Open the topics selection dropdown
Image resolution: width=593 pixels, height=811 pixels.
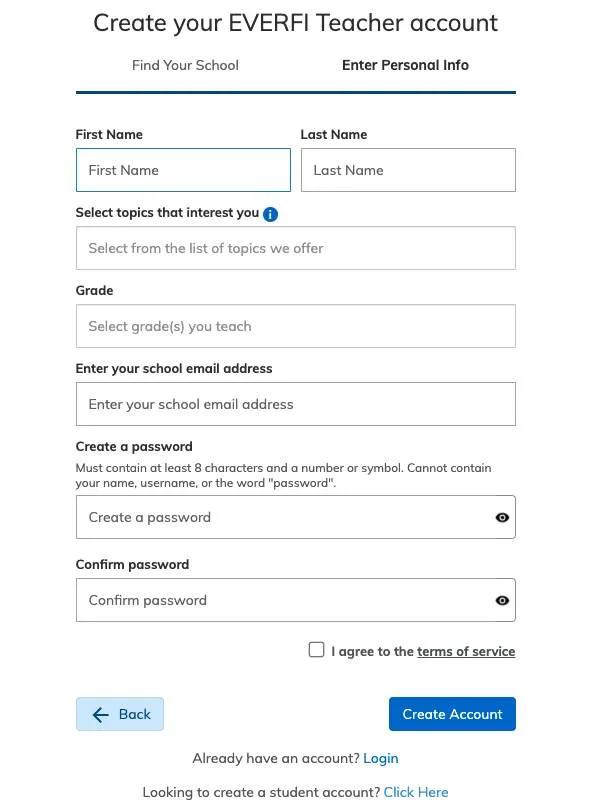click(x=296, y=248)
